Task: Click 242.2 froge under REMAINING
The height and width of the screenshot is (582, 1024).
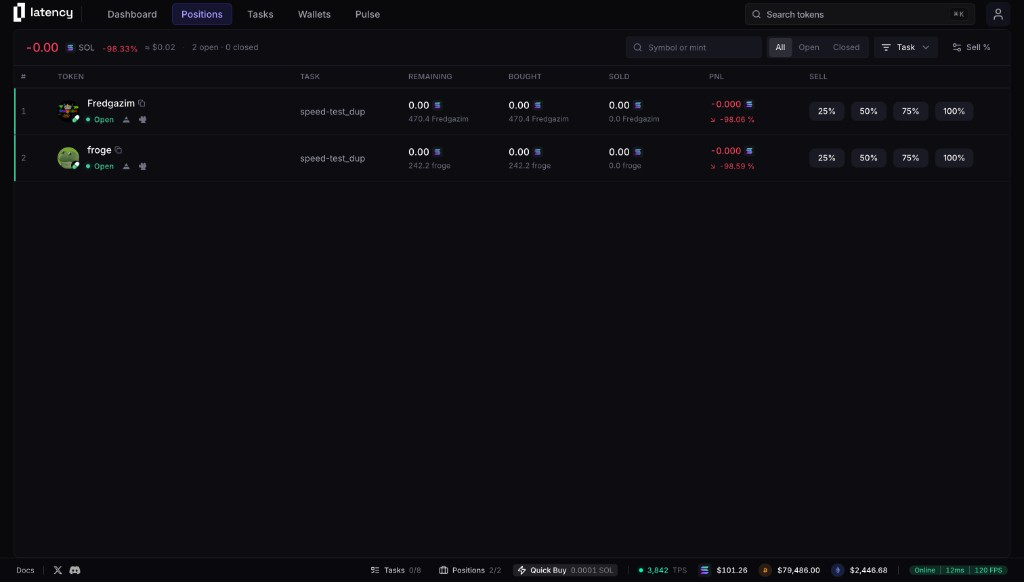Action: [x=429, y=166]
